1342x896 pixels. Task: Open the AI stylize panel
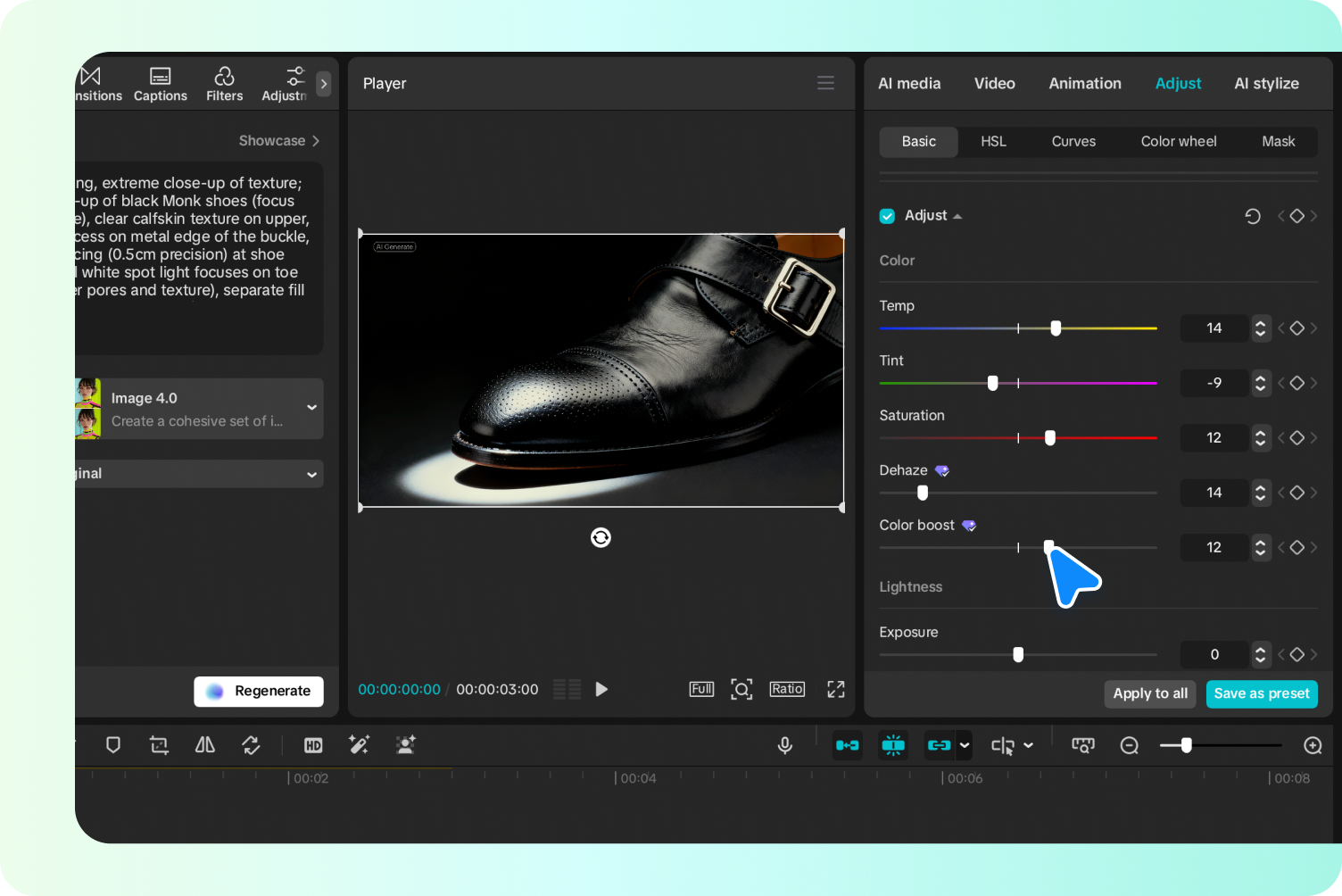pyautogui.click(x=1266, y=83)
